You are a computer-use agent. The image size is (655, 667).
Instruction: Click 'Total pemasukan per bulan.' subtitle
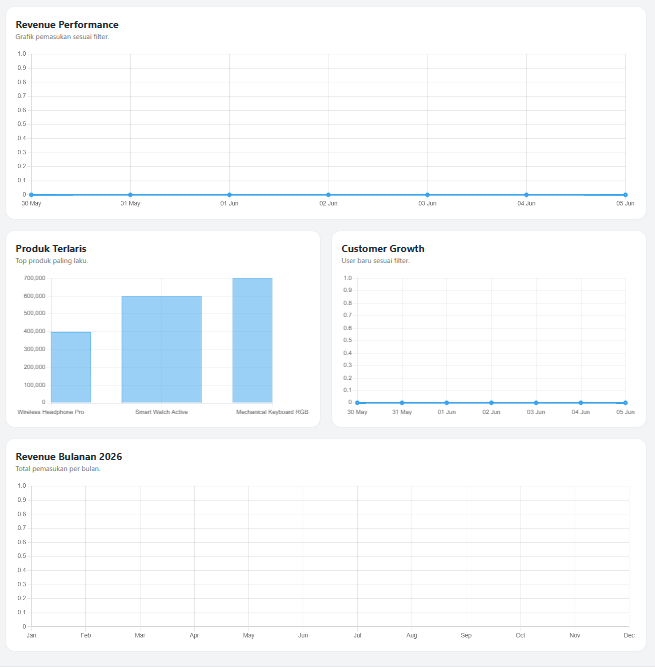[58, 469]
